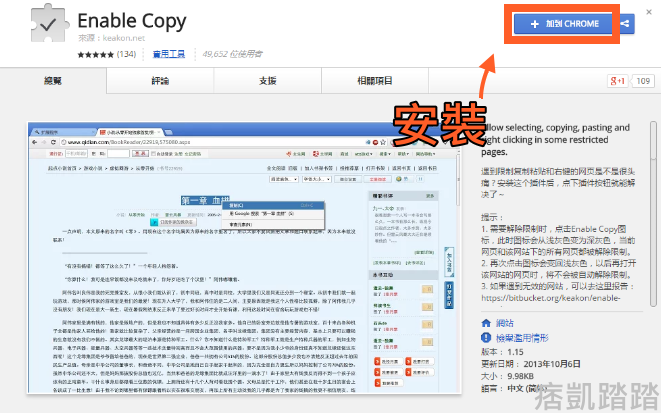The width and height of the screenshot is (661, 413).
Task: Click the 49,652 位使用者 user count
Action: coord(232,54)
